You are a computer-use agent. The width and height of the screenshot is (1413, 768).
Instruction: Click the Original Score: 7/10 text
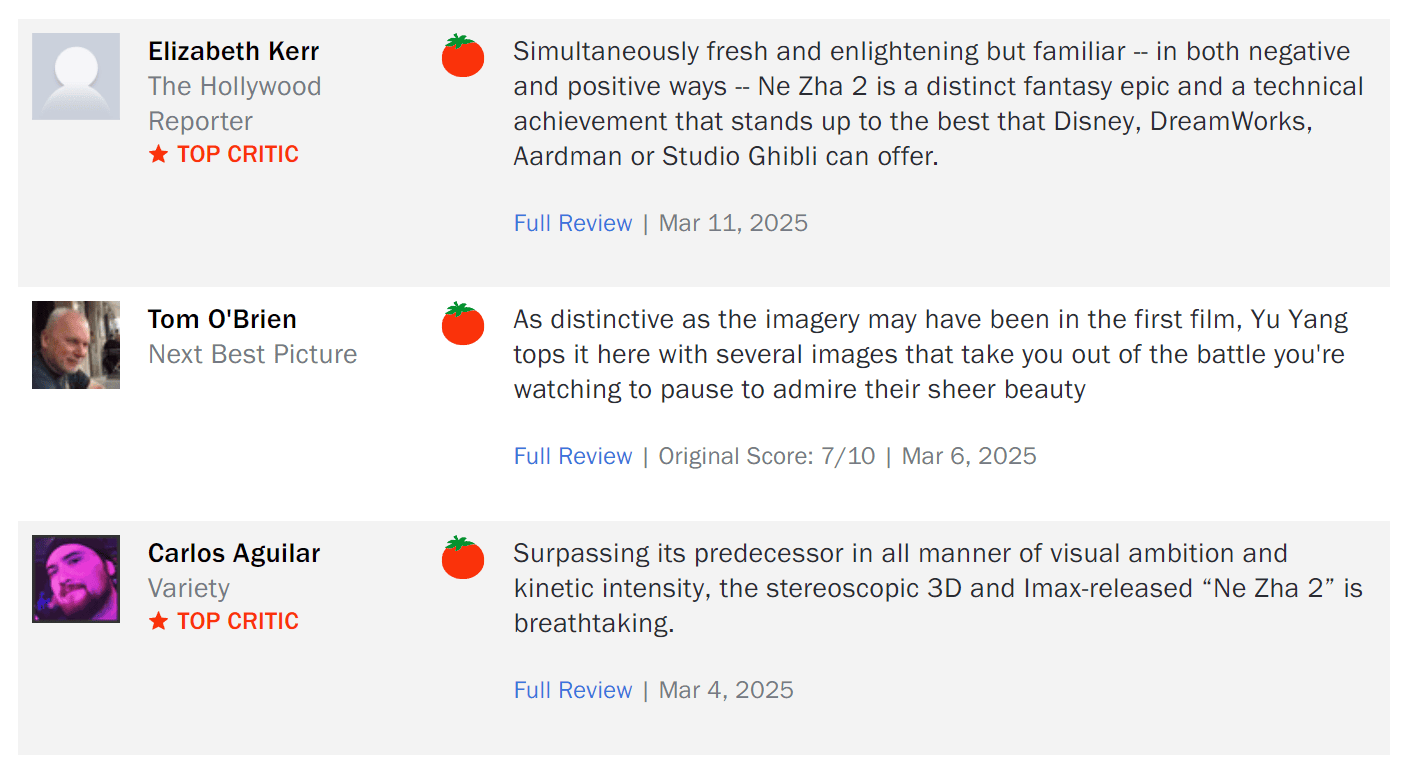[x=767, y=456]
